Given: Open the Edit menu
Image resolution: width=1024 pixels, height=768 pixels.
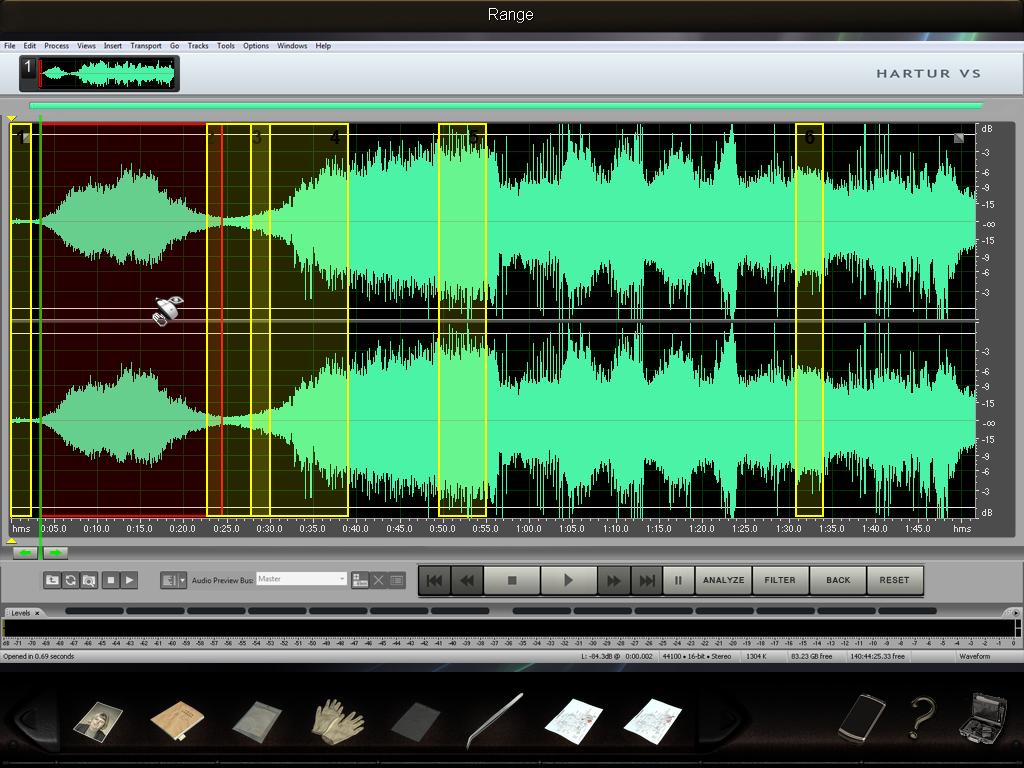Looking at the screenshot, I should pyautogui.click(x=30, y=46).
